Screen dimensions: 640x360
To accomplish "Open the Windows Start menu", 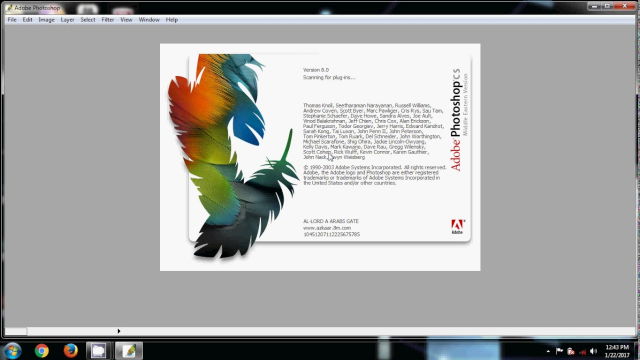I will [12, 351].
